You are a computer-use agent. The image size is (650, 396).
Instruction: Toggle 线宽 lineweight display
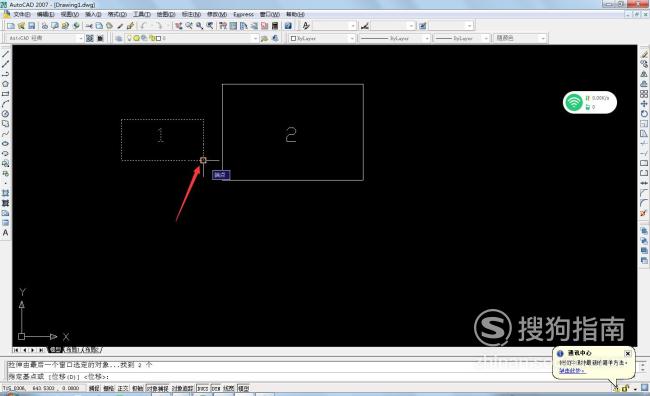229,389
